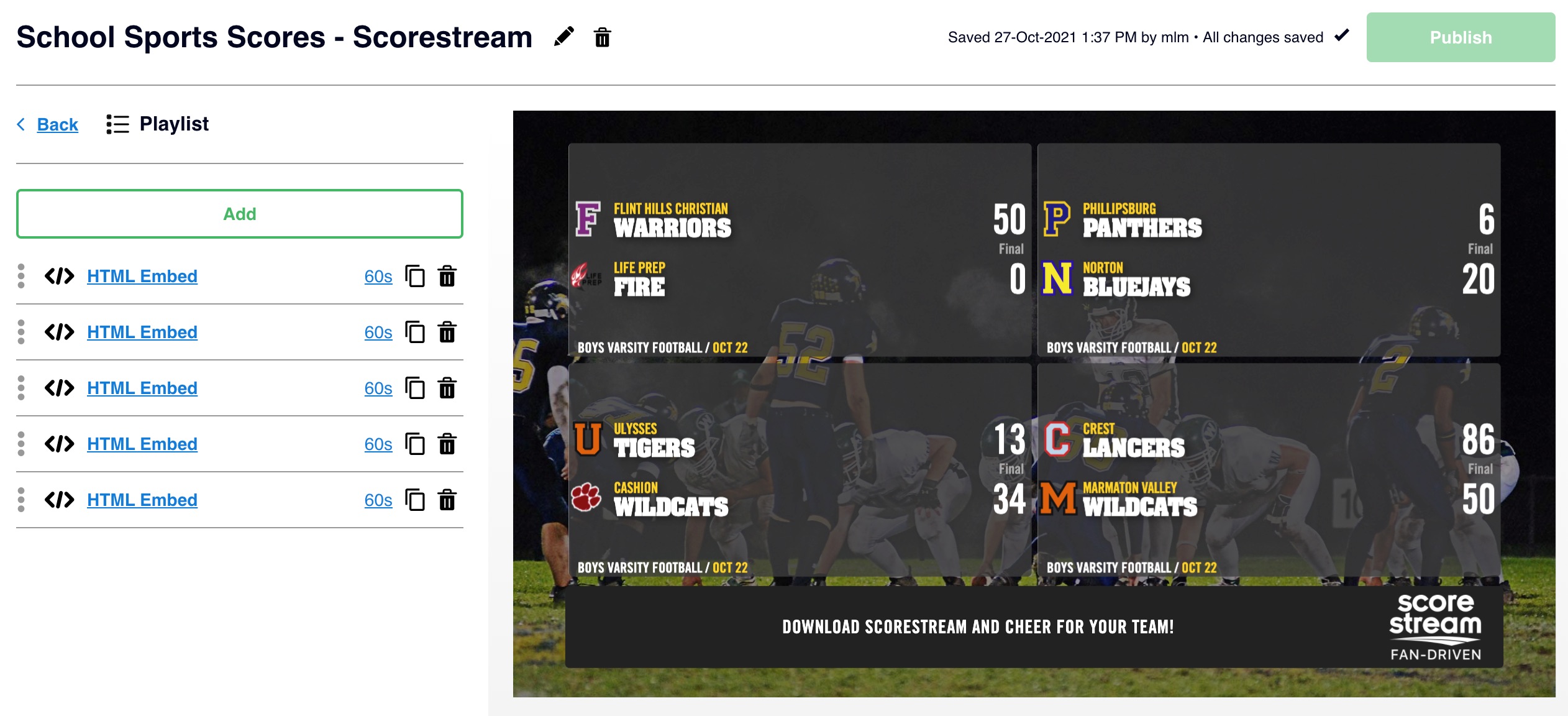
Task: Go back using the Back link
Action: point(58,124)
